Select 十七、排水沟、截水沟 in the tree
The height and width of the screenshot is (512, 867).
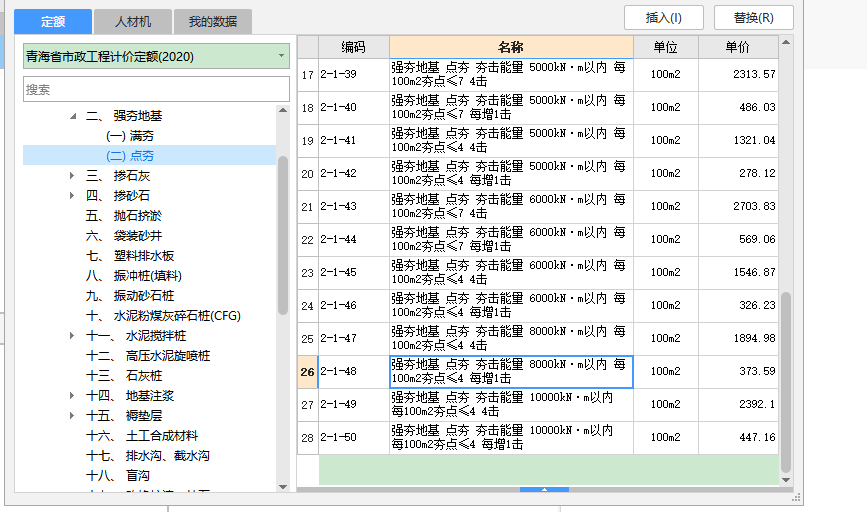pos(148,456)
